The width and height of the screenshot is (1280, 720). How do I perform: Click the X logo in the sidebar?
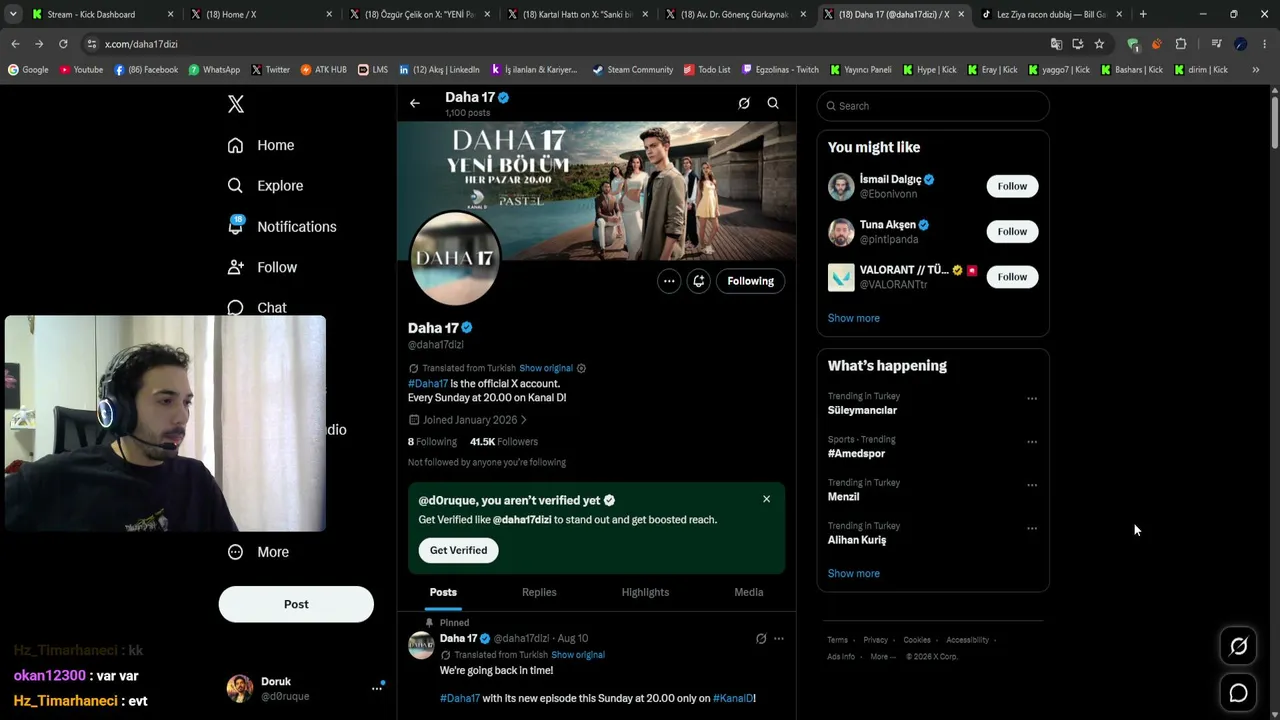coord(236,104)
